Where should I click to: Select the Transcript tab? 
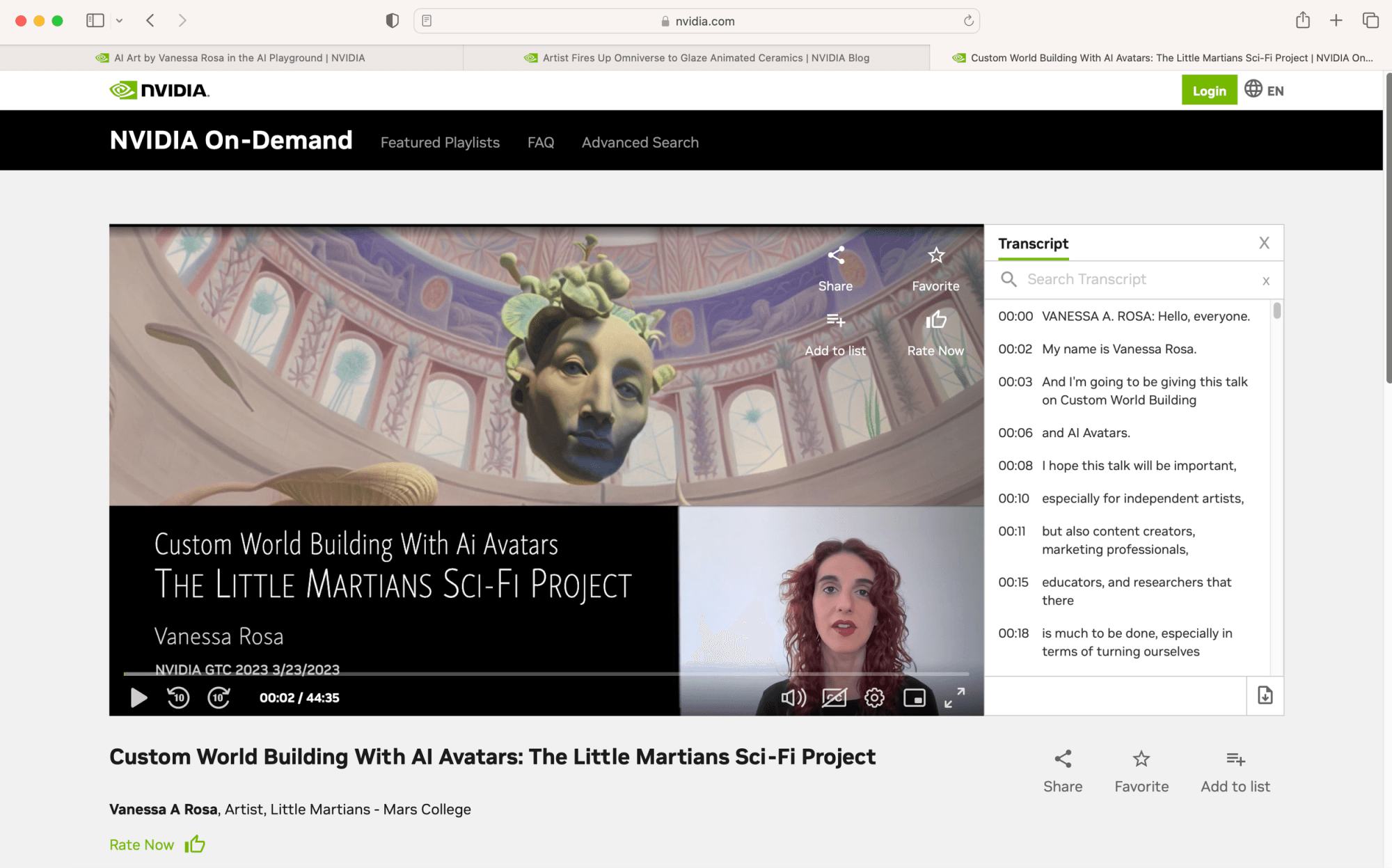1033,244
